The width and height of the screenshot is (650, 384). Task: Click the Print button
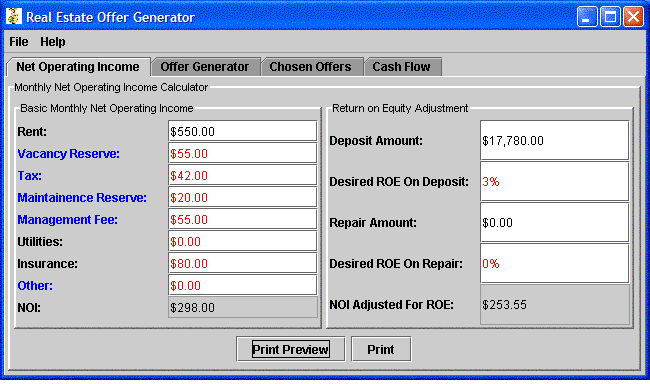[x=381, y=349]
